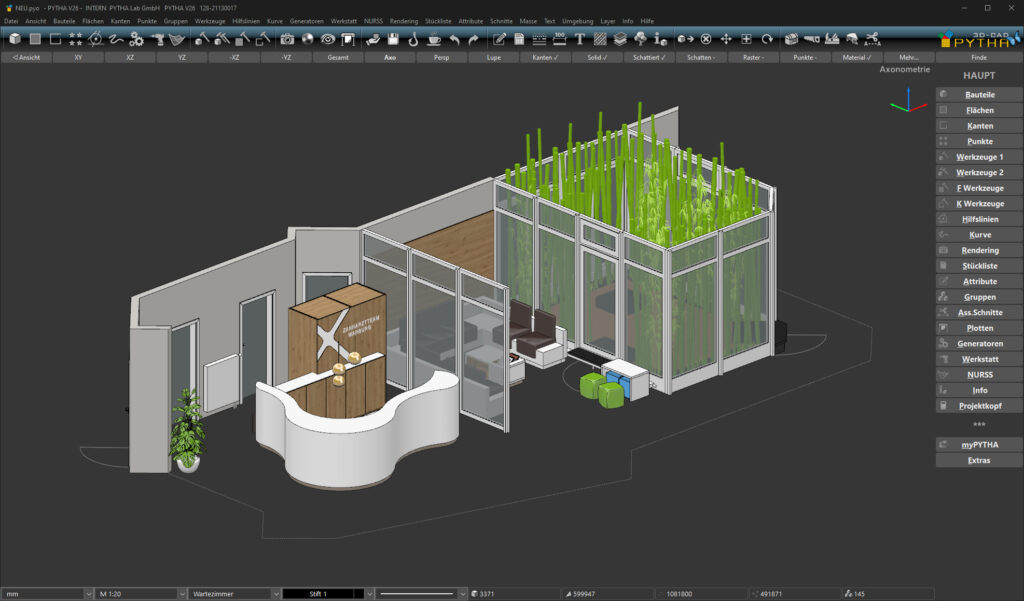
Task: Click the Rendering button in HAUPT panel
Action: point(979,250)
